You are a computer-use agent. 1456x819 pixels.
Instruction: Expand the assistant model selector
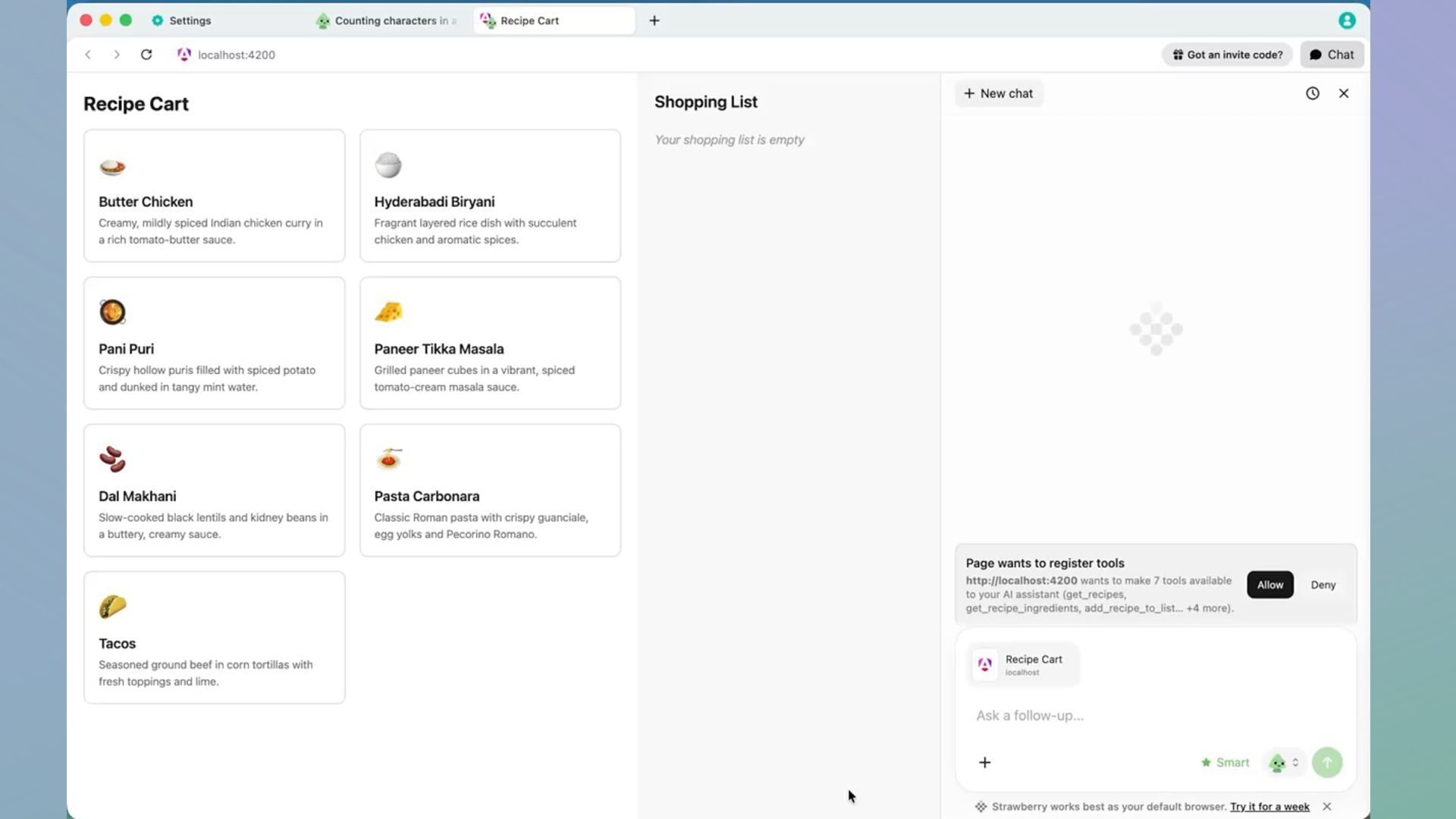coord(1284,762)
